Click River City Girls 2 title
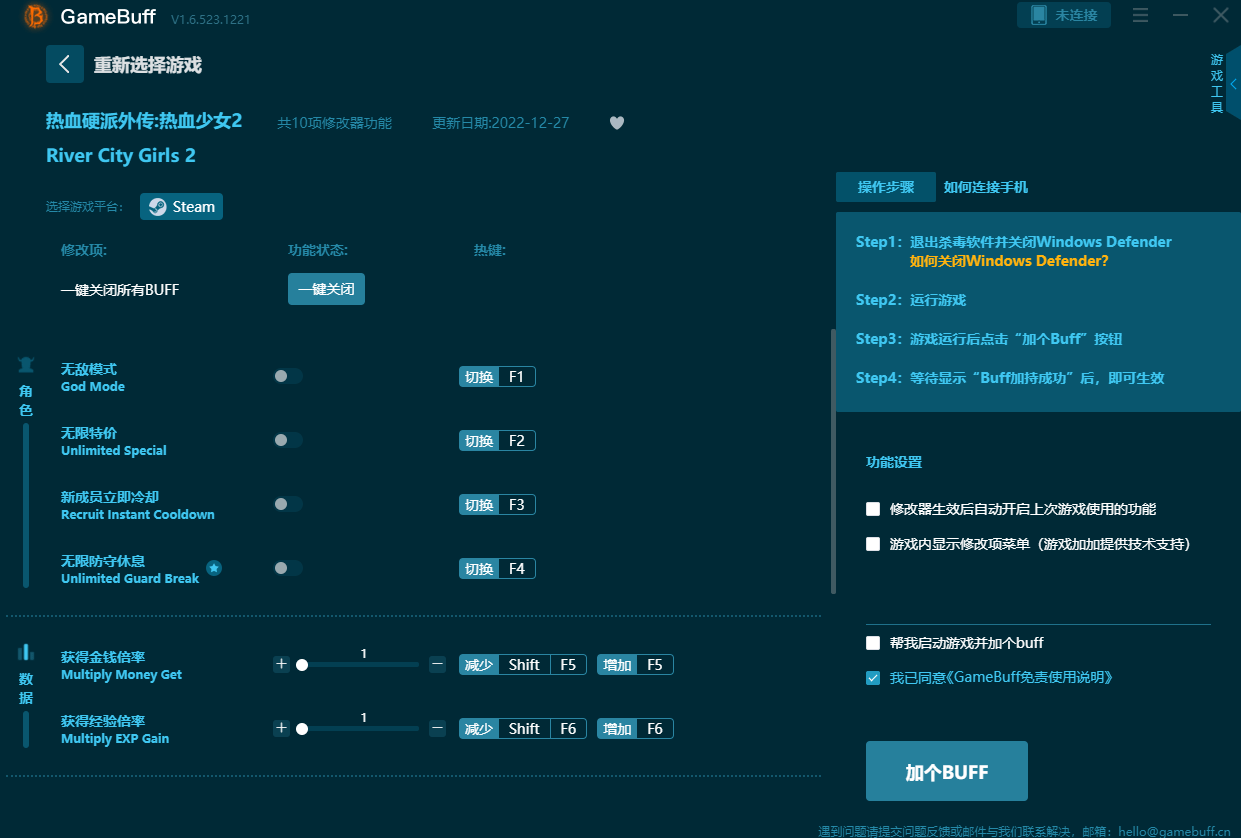Image resolution: width=1241 pixels, height=838 pixels. (121, 155)
